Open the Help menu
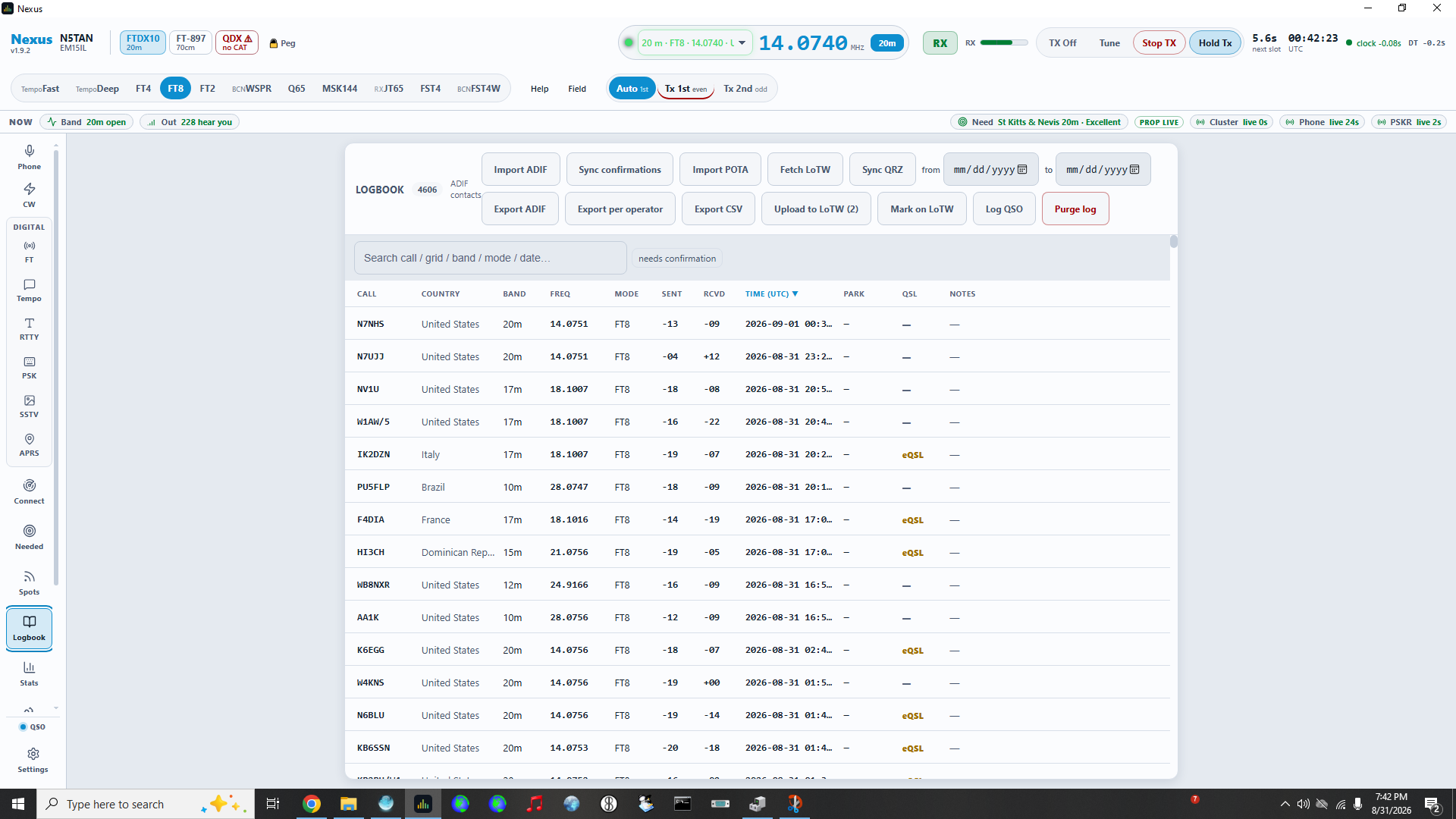1456x819 pixels. 539,89
